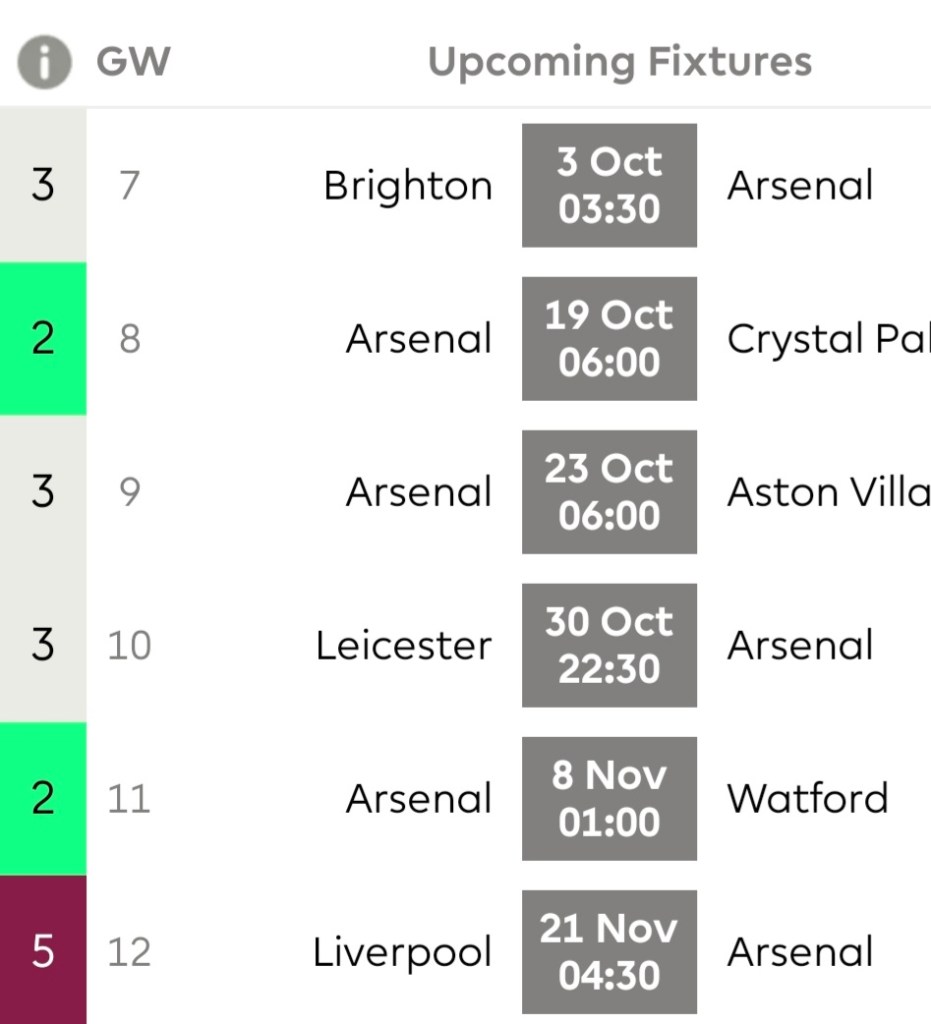
Task: Select Brighton team name
Action: (x=407, y=187)
